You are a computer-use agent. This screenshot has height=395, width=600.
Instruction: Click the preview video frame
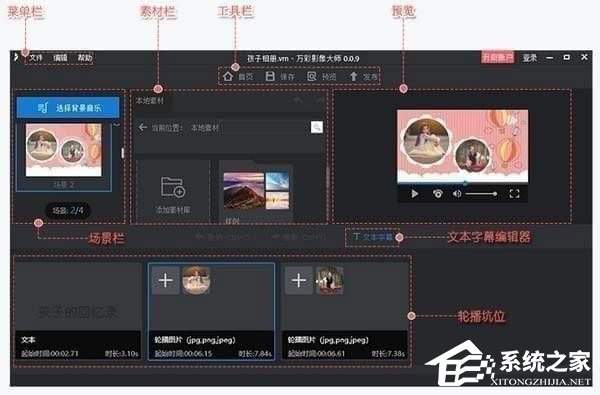(463, 145)
